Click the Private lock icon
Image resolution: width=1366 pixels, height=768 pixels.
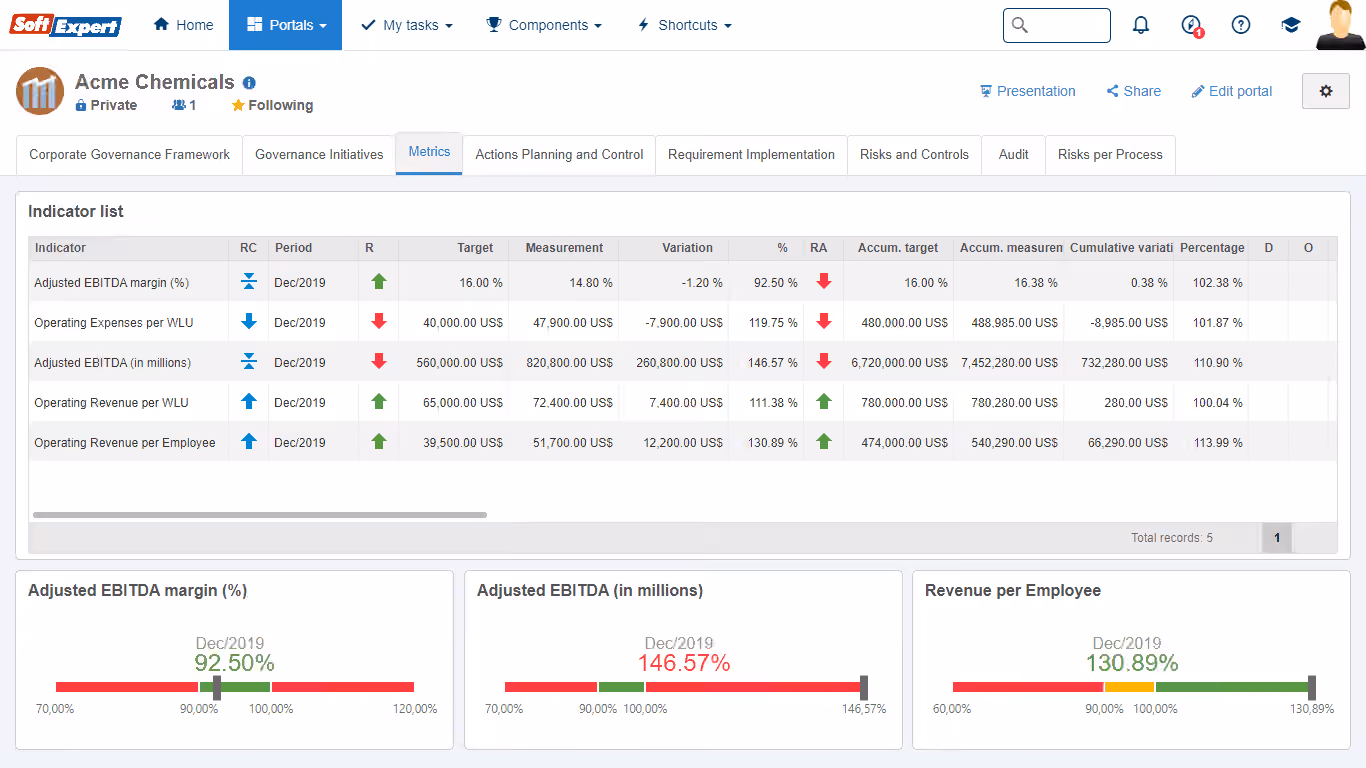81,105
